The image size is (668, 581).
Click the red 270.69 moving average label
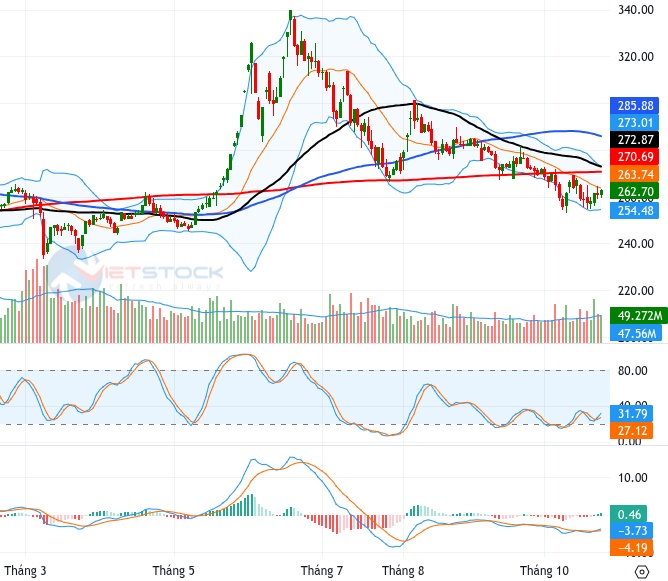[x=634, y=157]
